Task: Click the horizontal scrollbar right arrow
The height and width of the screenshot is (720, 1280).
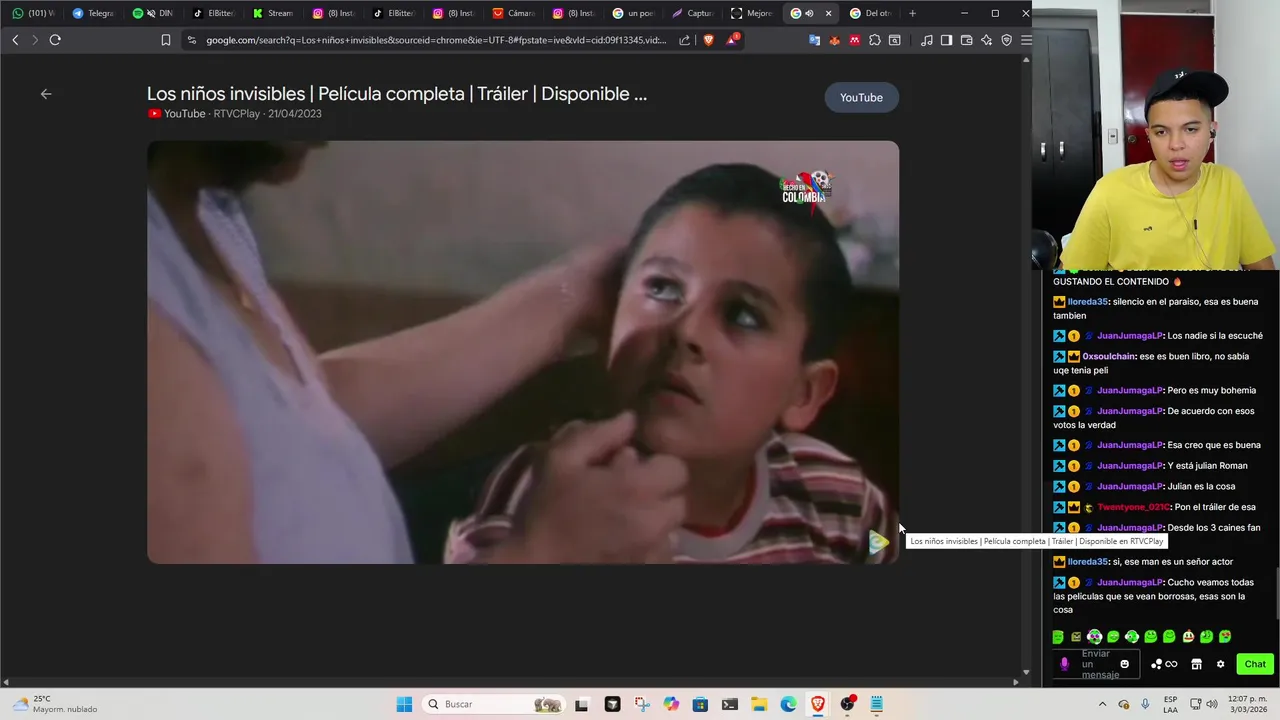Action: 1016,682
